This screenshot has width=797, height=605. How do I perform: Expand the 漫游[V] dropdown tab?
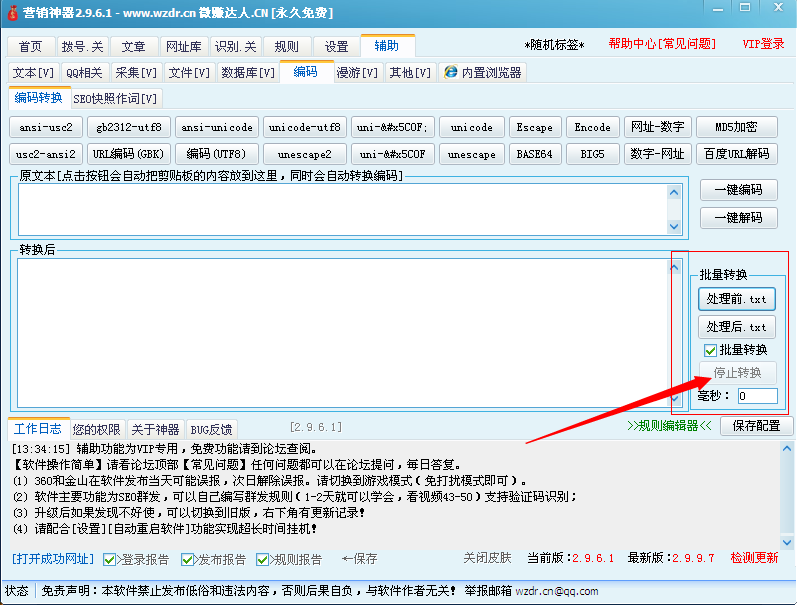click(x=357, y=73)
